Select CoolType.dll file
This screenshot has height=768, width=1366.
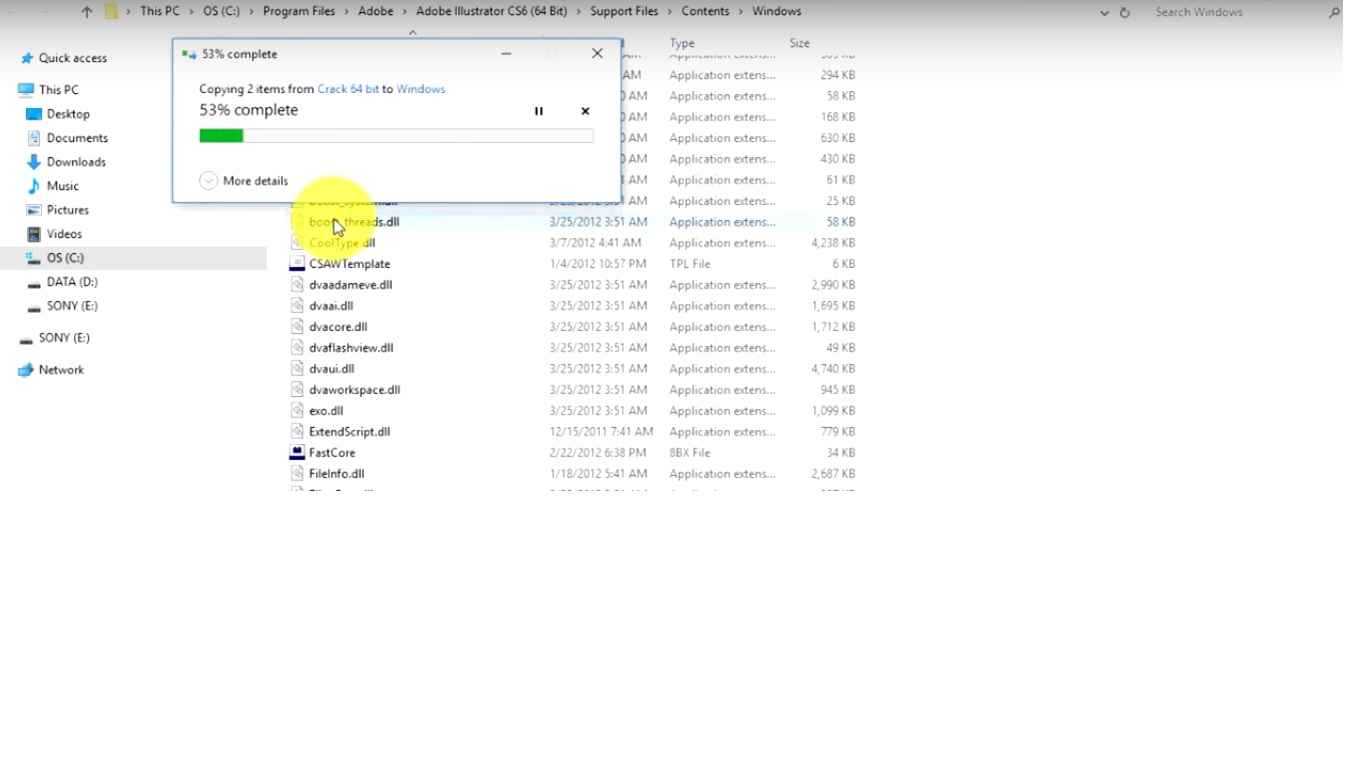coord(342,243)
